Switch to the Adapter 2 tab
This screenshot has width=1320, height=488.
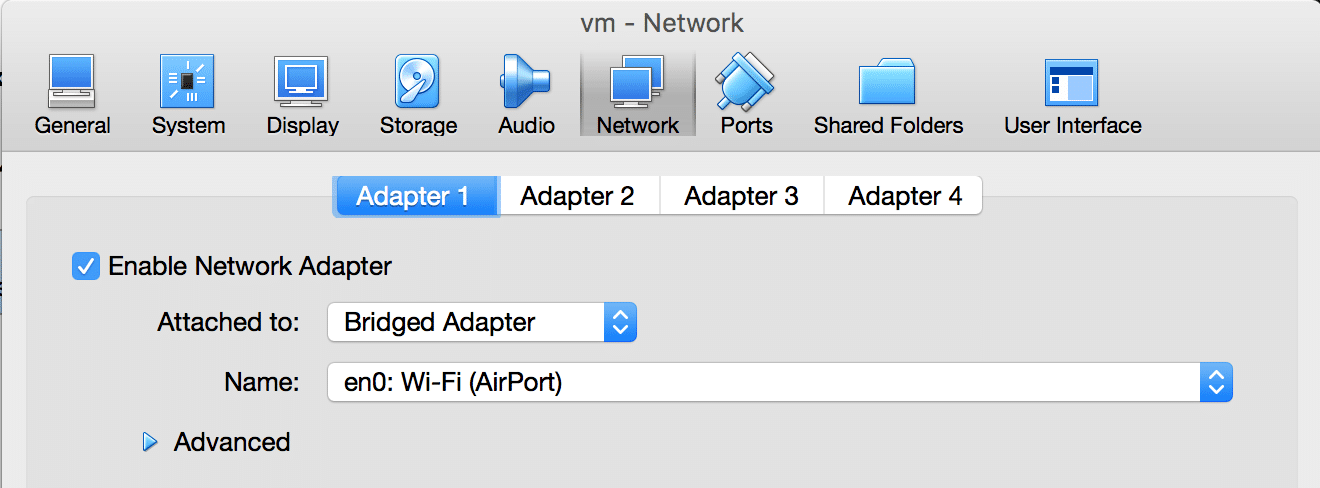[x=578, y=196]
